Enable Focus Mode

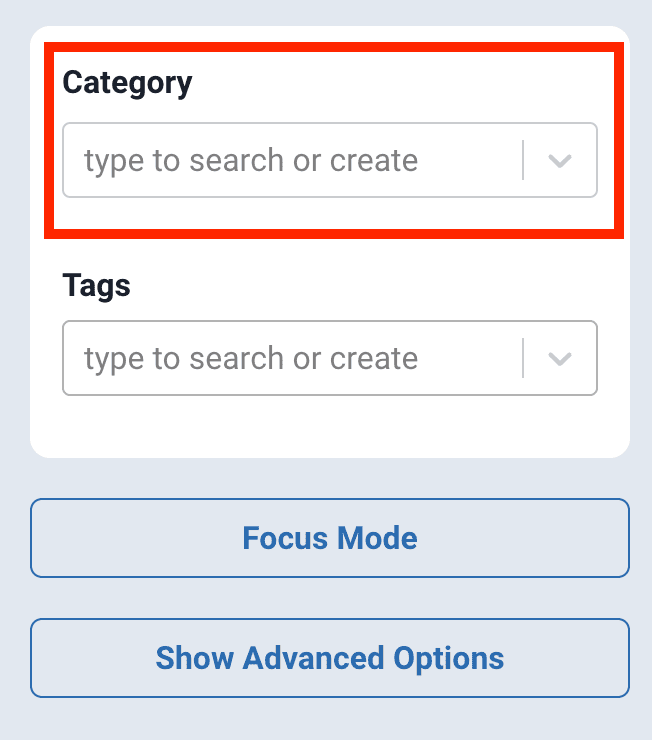(330, 538)
